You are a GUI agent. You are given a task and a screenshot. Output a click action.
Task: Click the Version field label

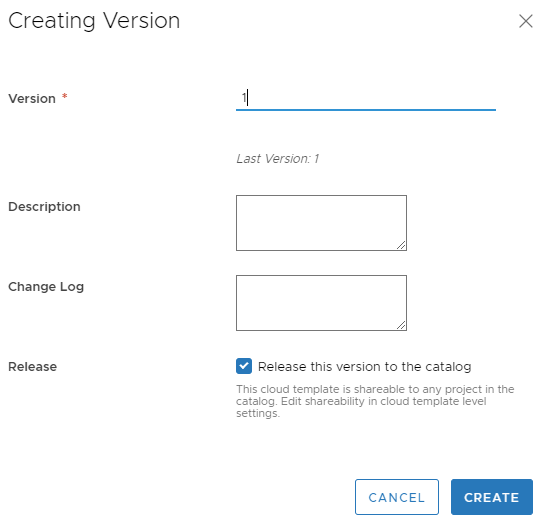click(32, 99)
